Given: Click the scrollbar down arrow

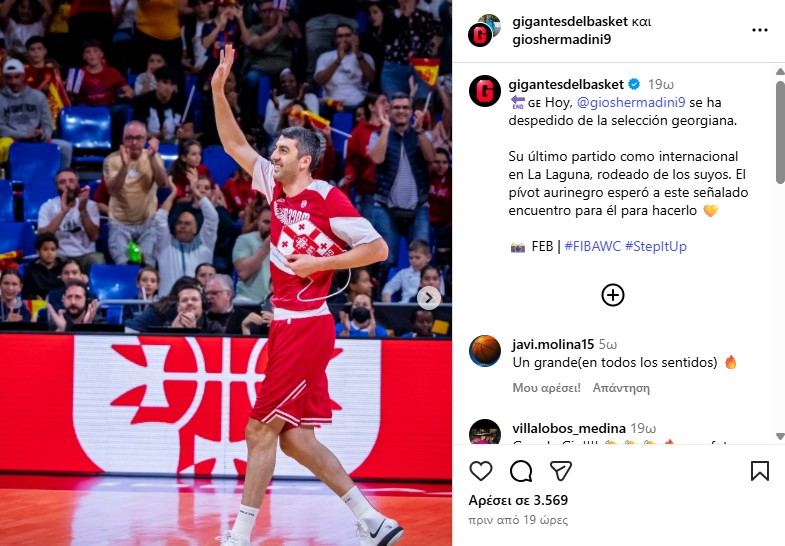Looking at the screenshot, I should pos(780,436).
